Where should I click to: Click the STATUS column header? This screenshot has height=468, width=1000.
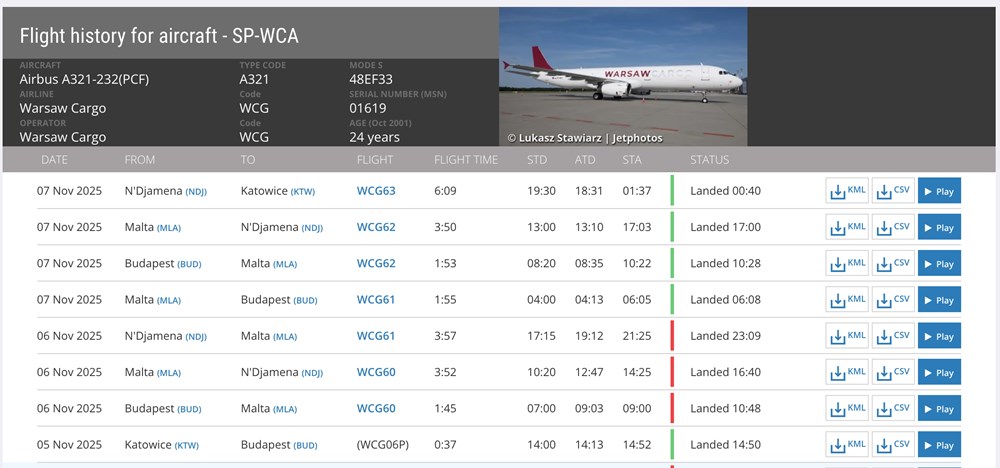point(709,160)
